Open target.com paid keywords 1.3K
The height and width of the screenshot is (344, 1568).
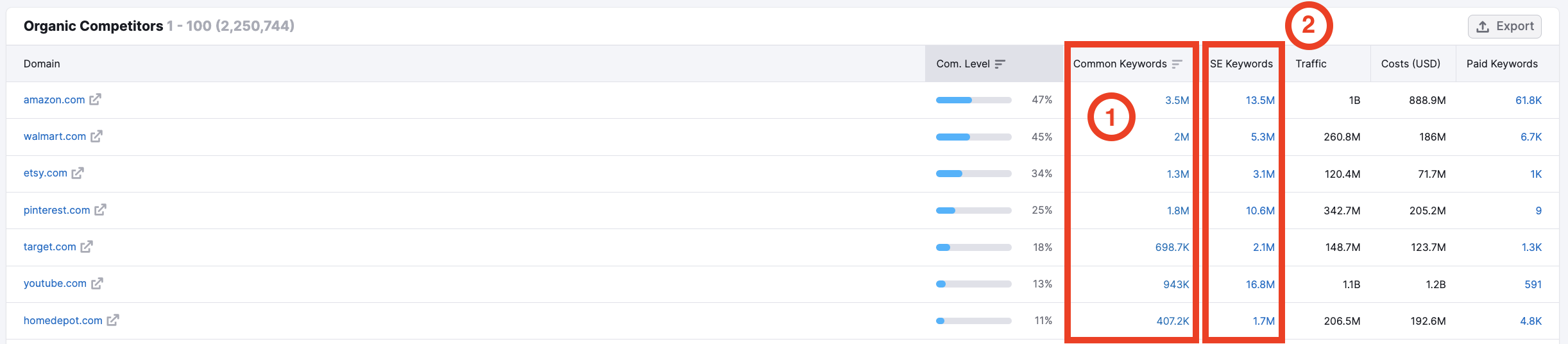(x=1531, y=247)
